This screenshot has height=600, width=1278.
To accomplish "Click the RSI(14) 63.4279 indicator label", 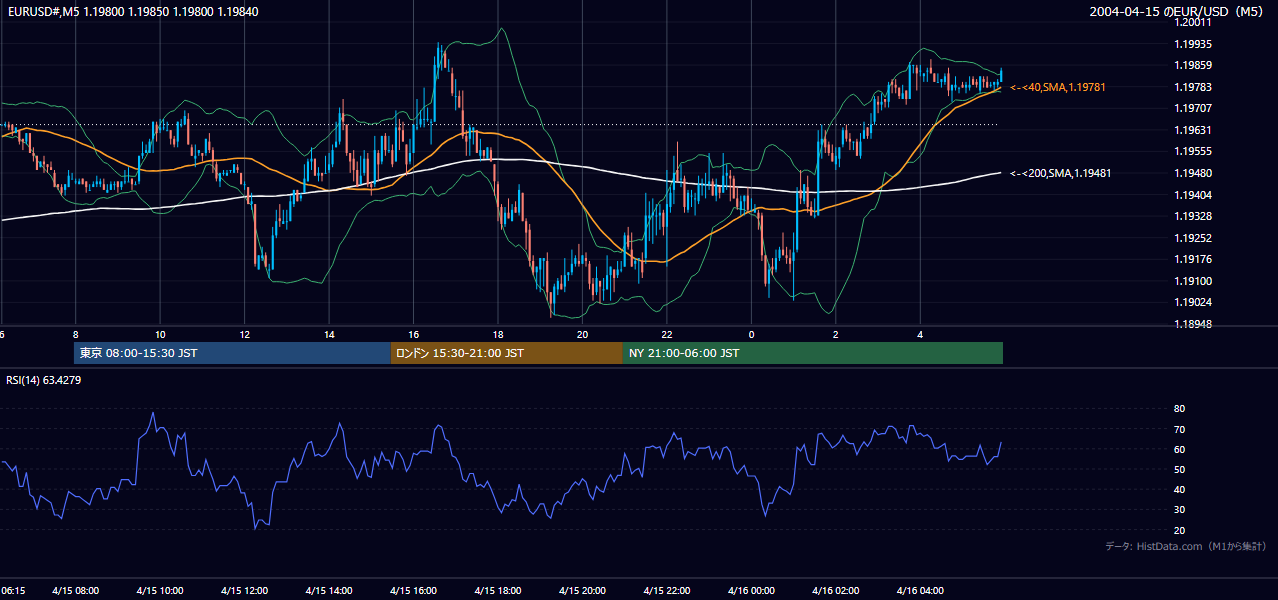I will point(44,380).
